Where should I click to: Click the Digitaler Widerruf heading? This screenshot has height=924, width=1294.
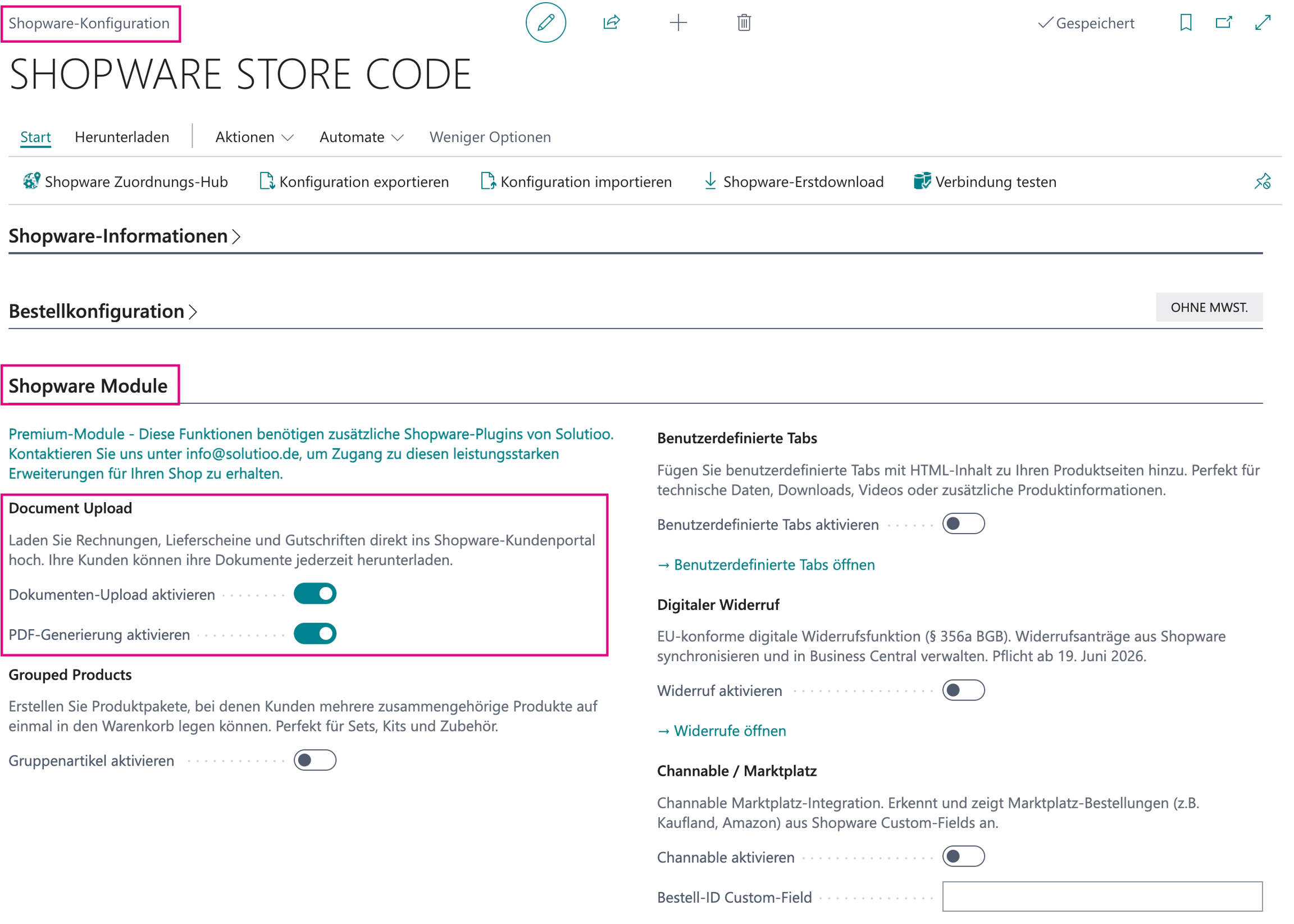[x=718, y=604]
